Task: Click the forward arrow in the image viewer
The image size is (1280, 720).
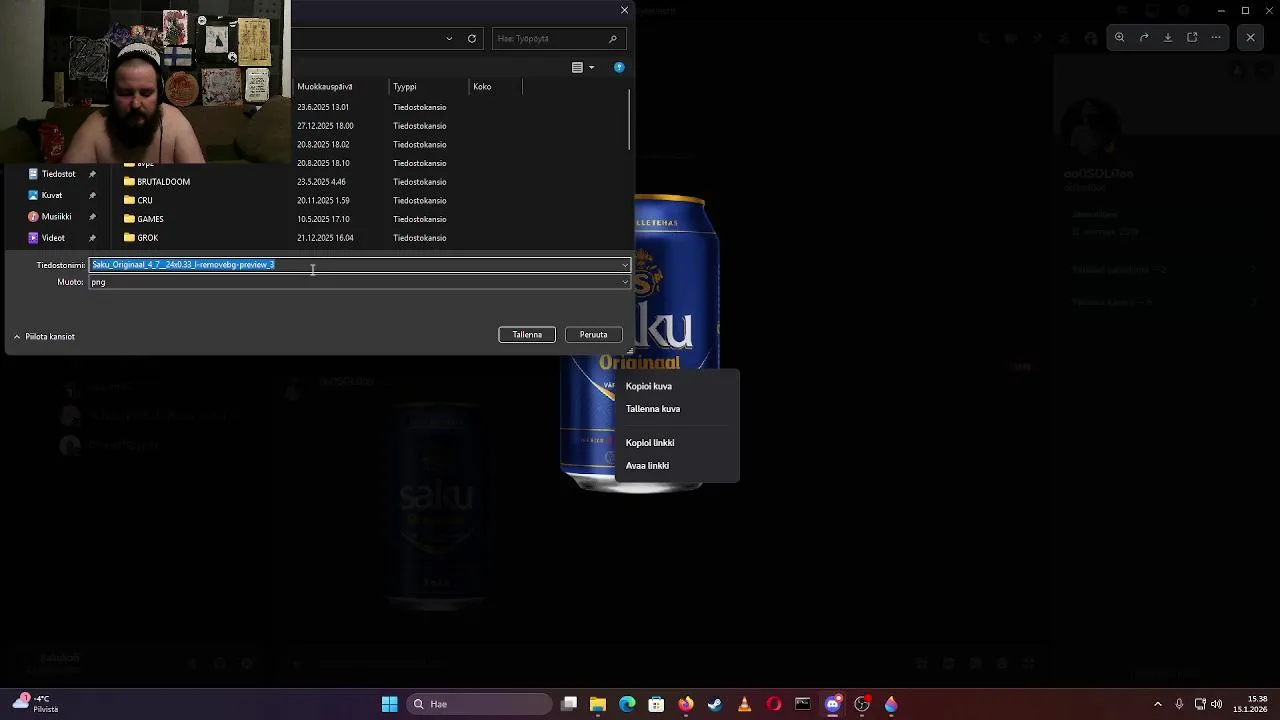Action: pos(1144,38)
